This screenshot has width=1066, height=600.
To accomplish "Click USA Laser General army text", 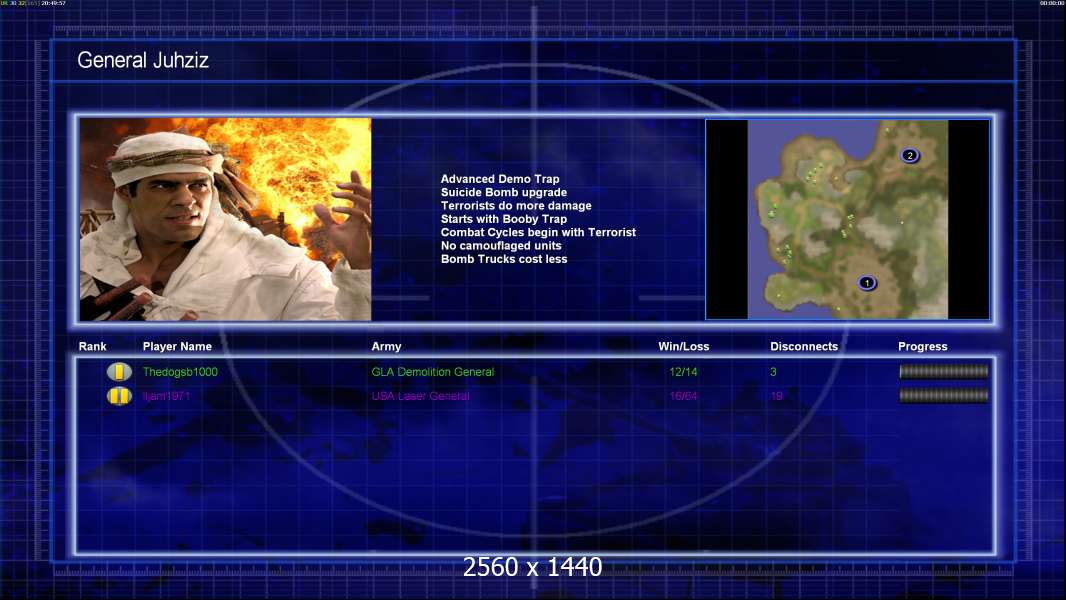I will [x=420, y=396].
